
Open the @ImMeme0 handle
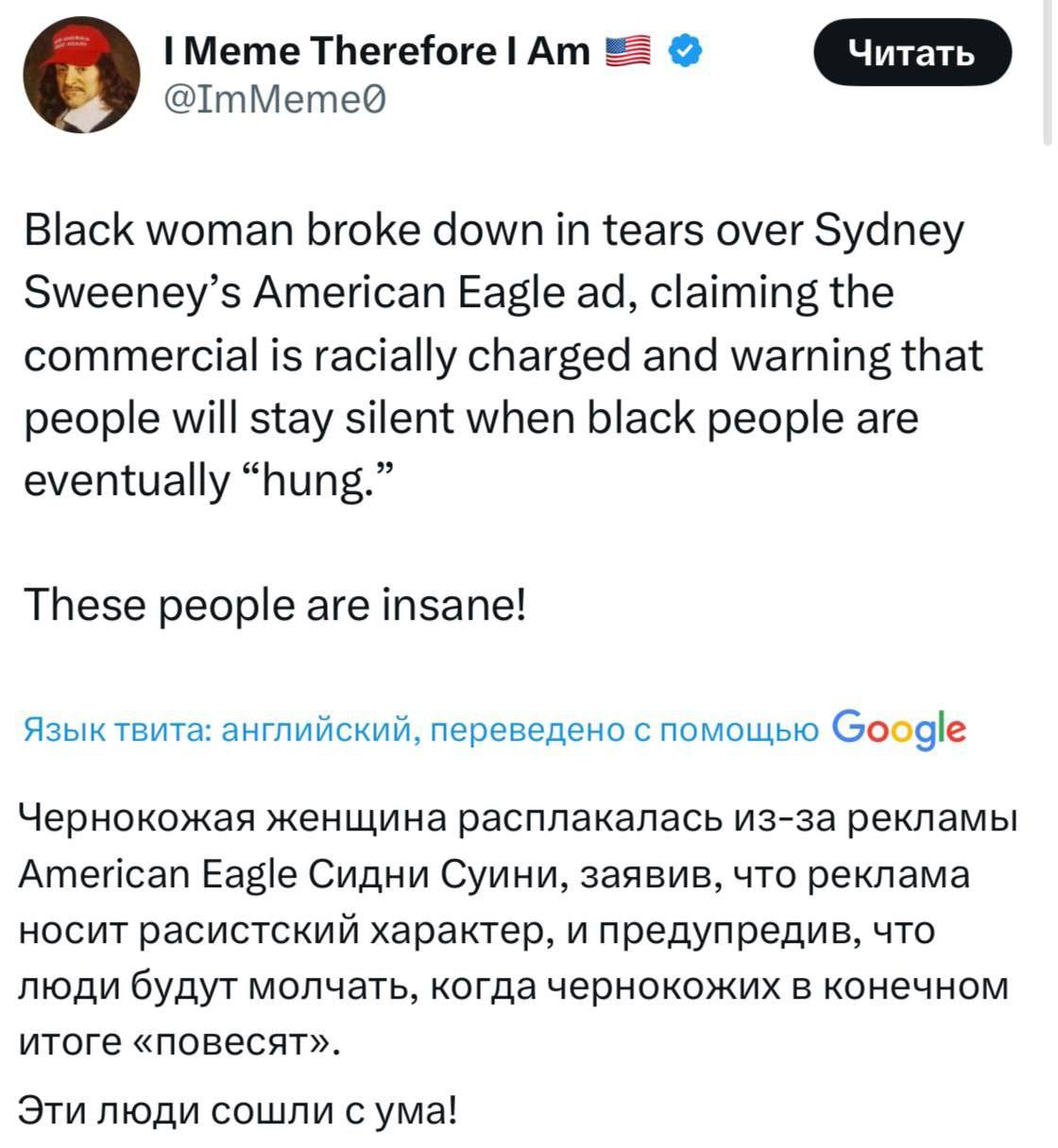[275, 98]
